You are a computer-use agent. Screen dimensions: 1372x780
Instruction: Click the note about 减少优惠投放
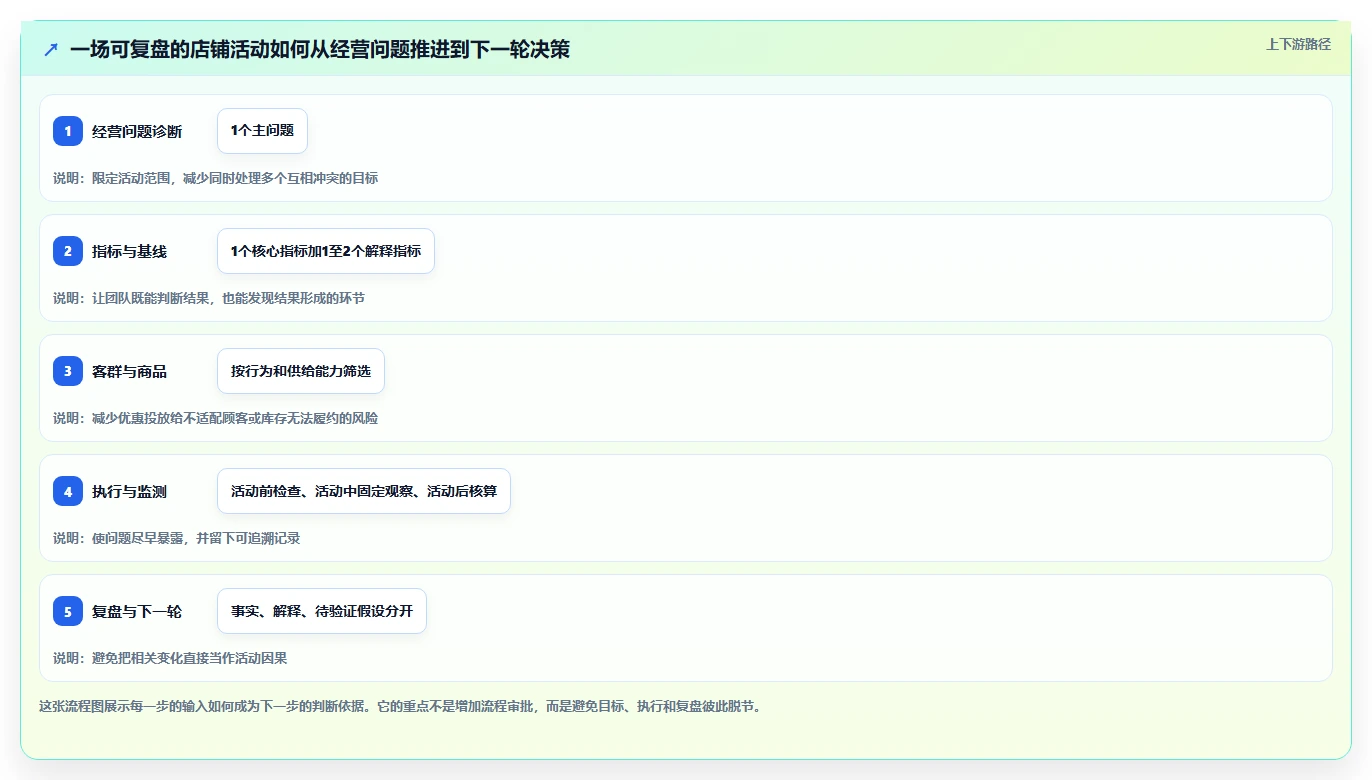coord(215,418)
